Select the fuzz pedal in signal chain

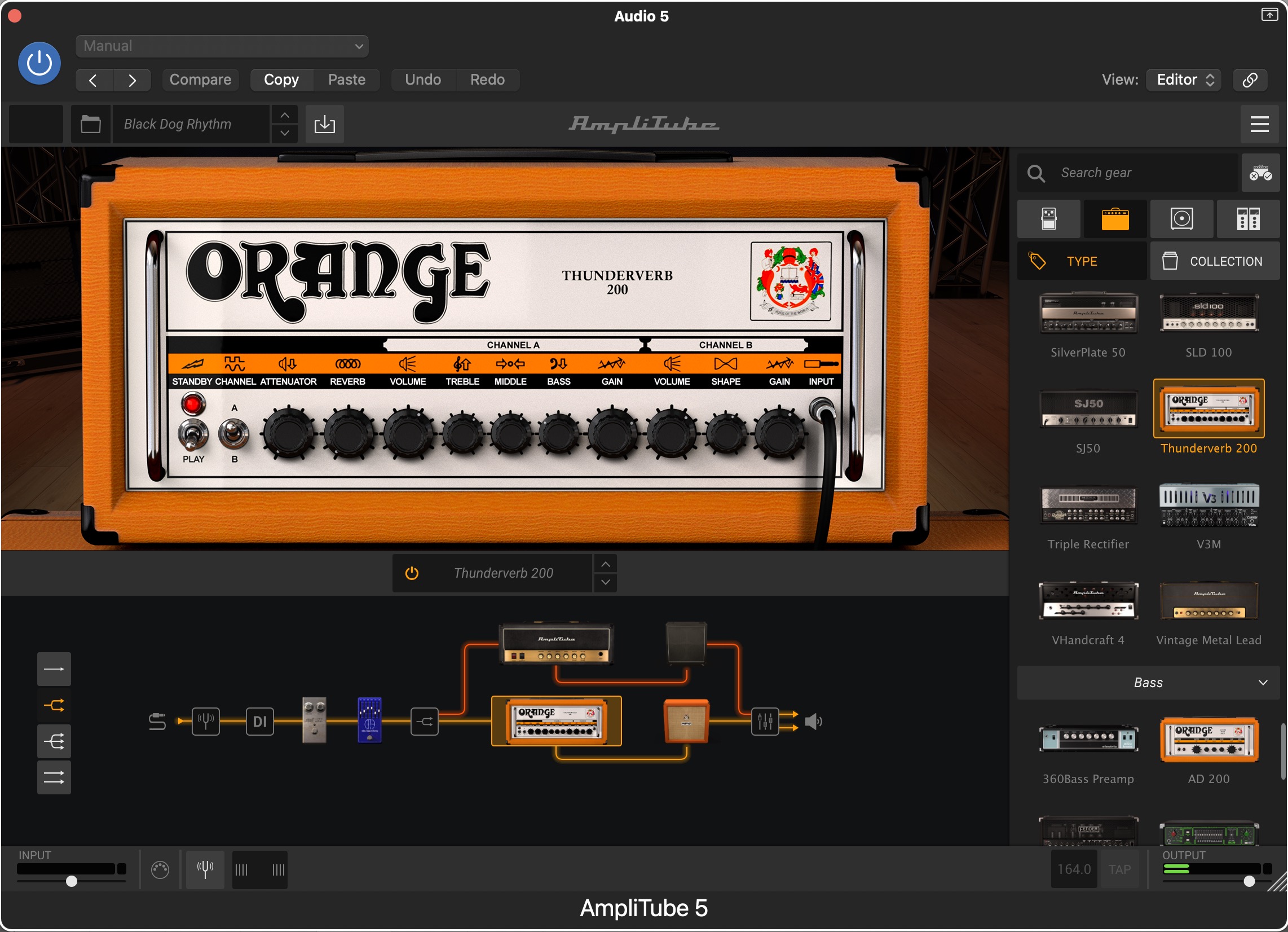(x=314, y=720)
